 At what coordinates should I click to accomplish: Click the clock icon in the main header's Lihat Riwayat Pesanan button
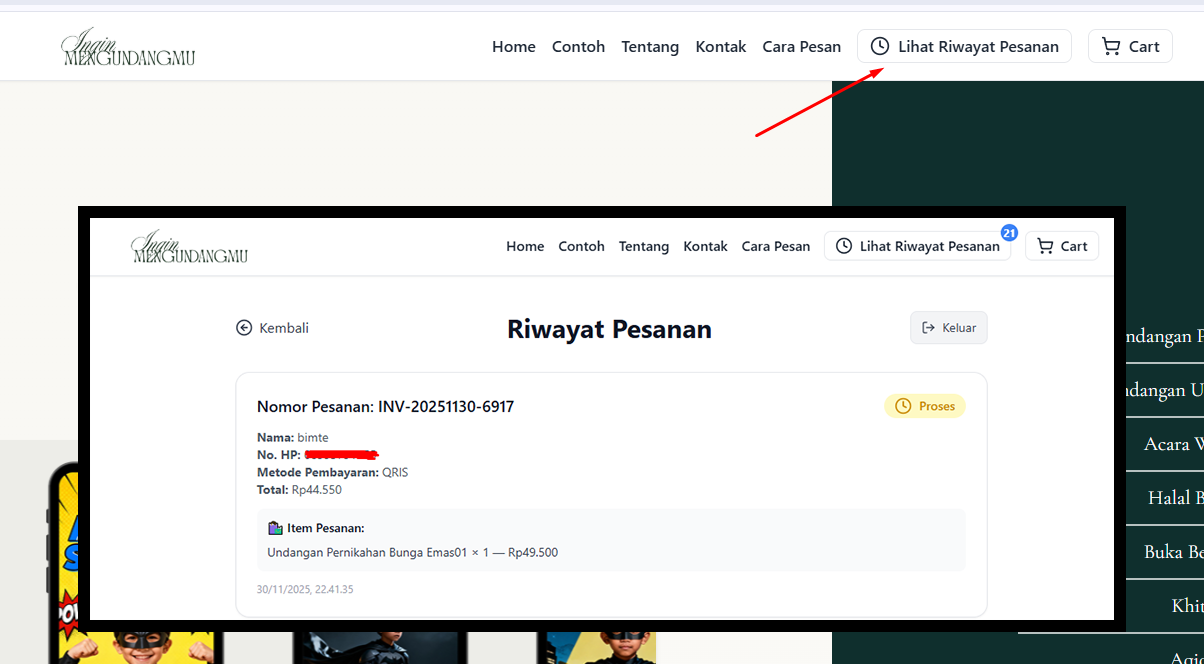pyautogui.click(x=880, y=46)
